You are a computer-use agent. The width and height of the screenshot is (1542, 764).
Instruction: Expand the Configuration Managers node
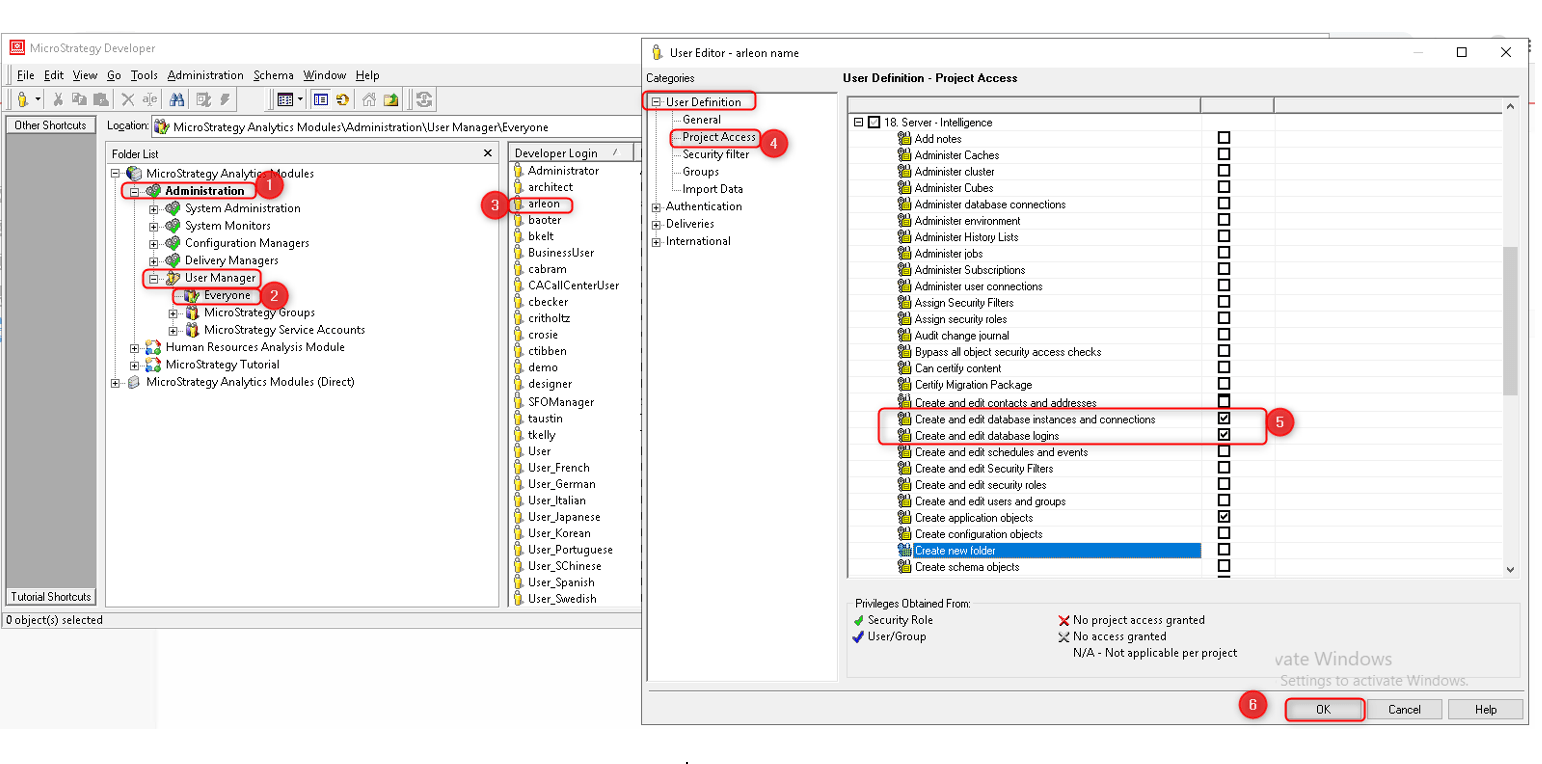[x=154, y=244]
